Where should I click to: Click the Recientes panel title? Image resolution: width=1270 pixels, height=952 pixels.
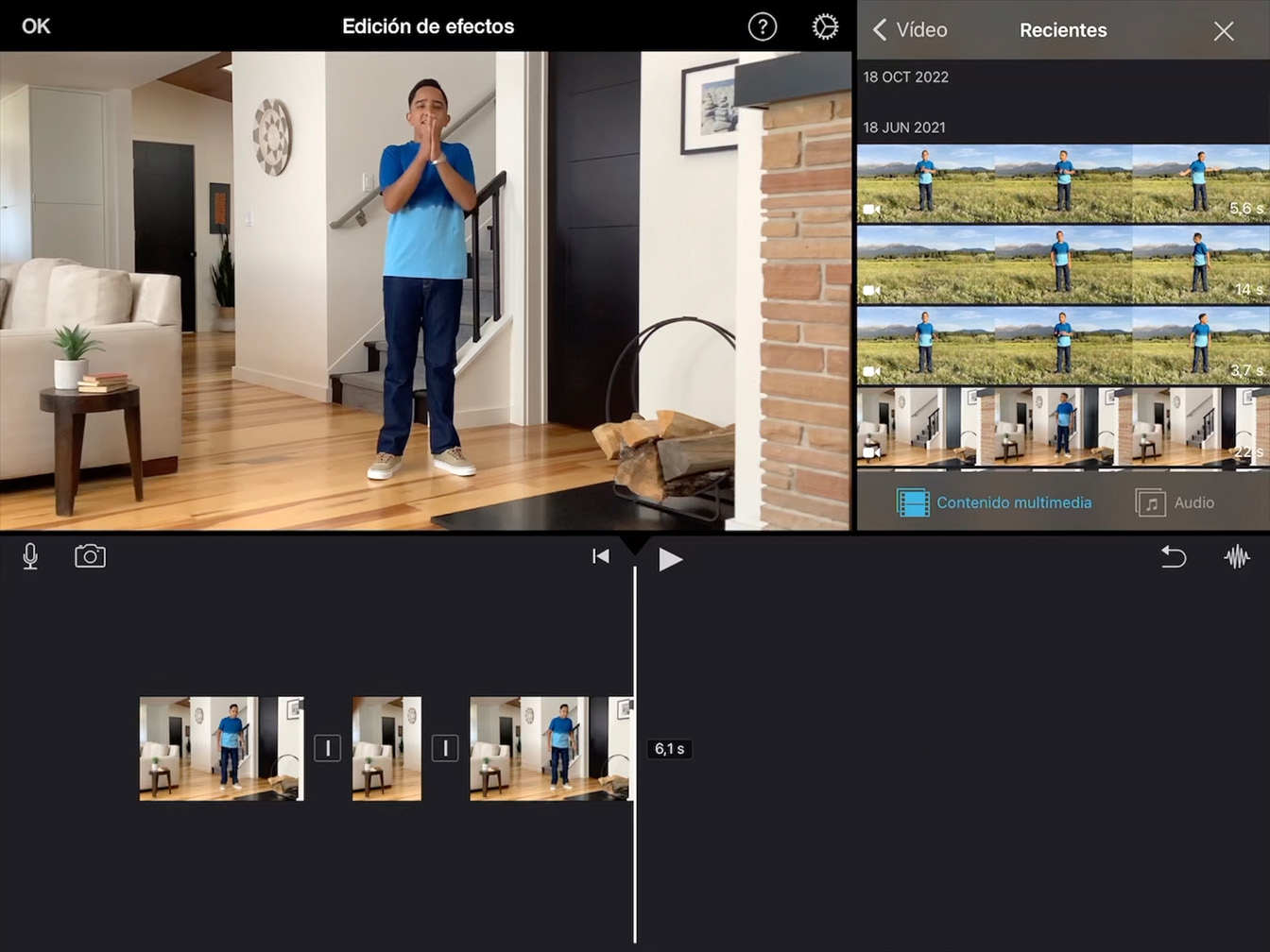(x=1063, y=30)
